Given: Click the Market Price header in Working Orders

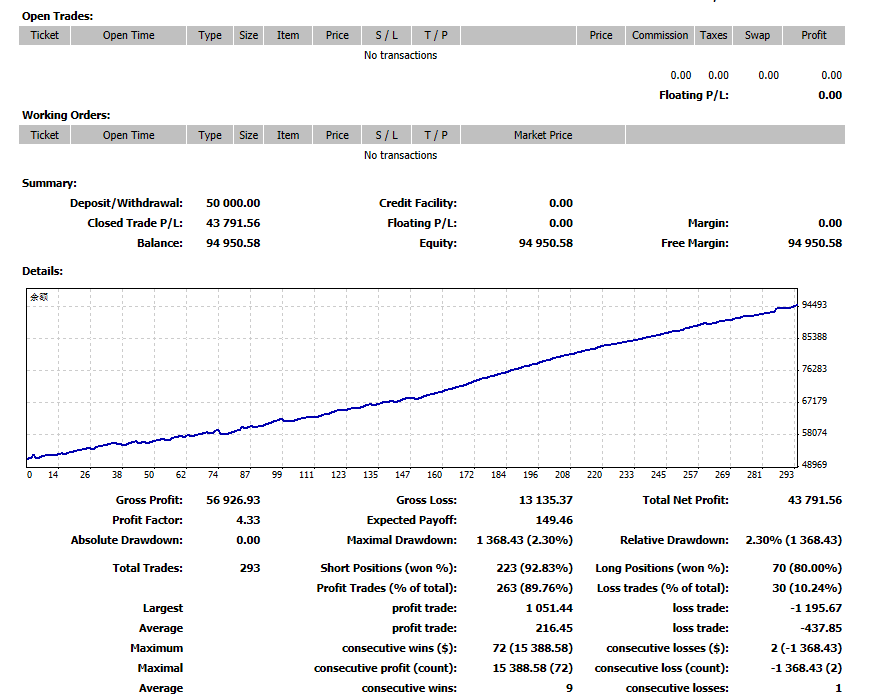Looking at the screenshot, I should point(543,135).
